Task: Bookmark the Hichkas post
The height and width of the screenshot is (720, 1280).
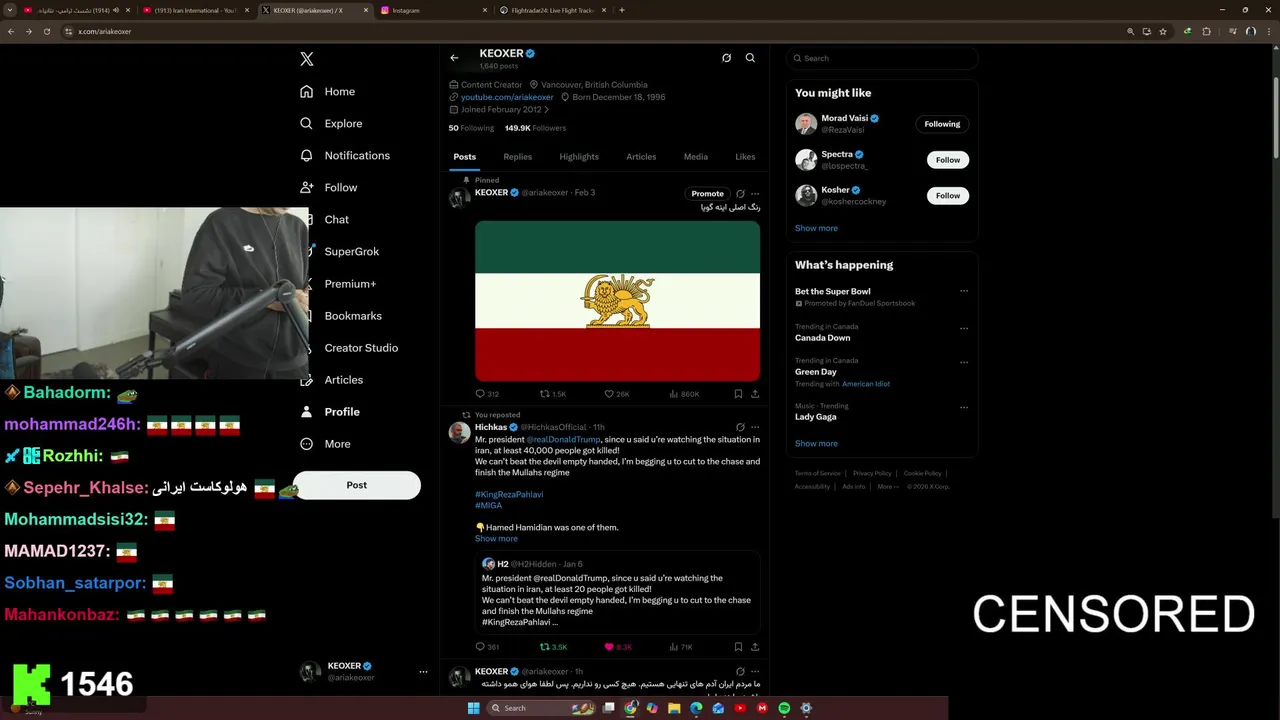Action: click(x=738, y=647)
